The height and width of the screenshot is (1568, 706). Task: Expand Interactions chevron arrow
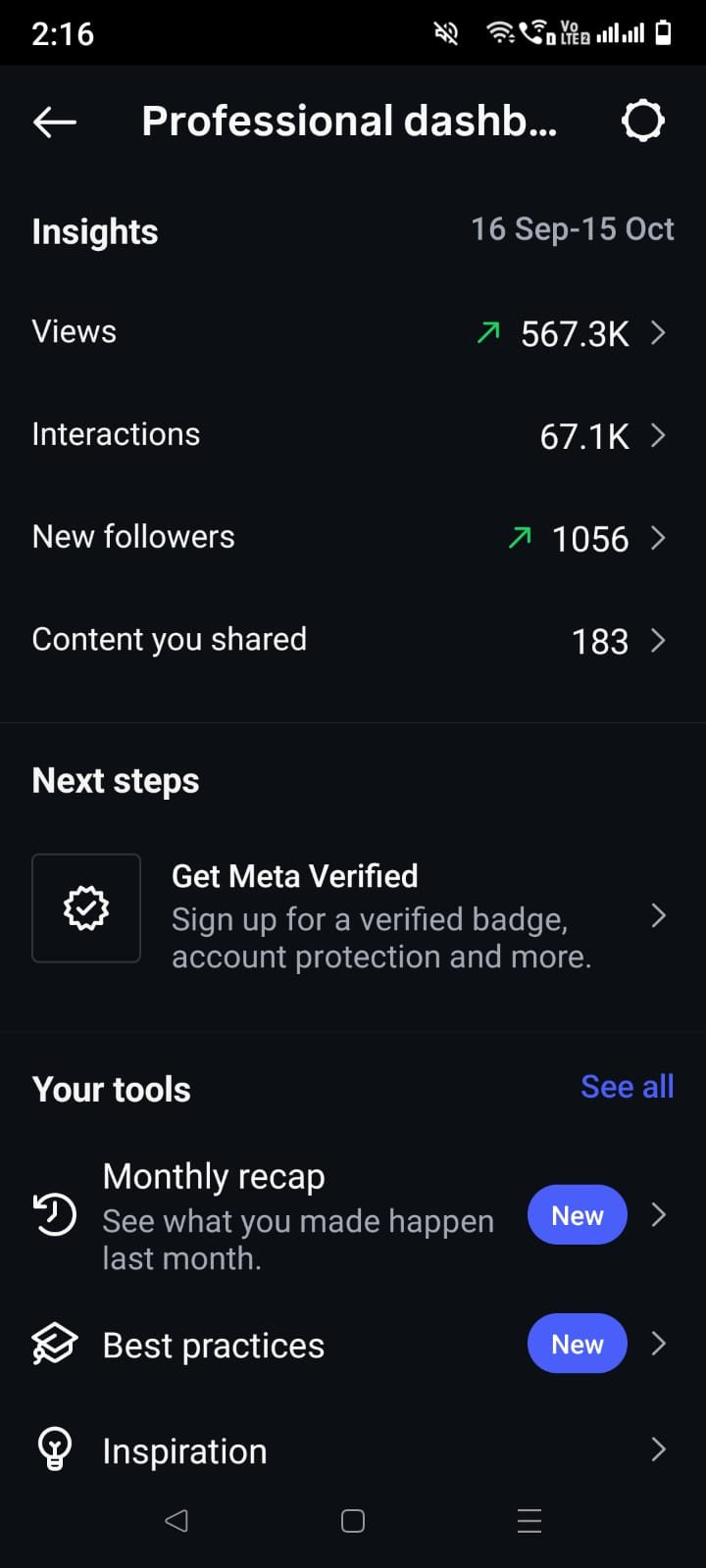[658, 435]
